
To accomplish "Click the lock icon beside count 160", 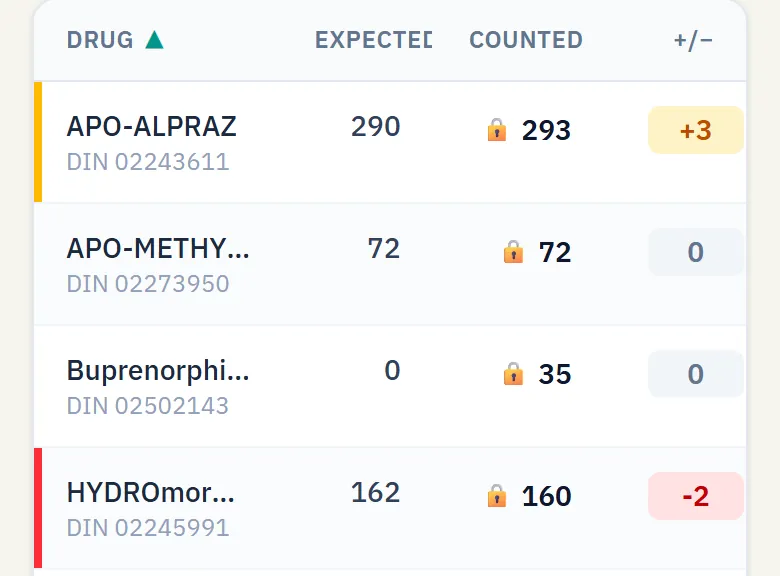I will 496,496.
